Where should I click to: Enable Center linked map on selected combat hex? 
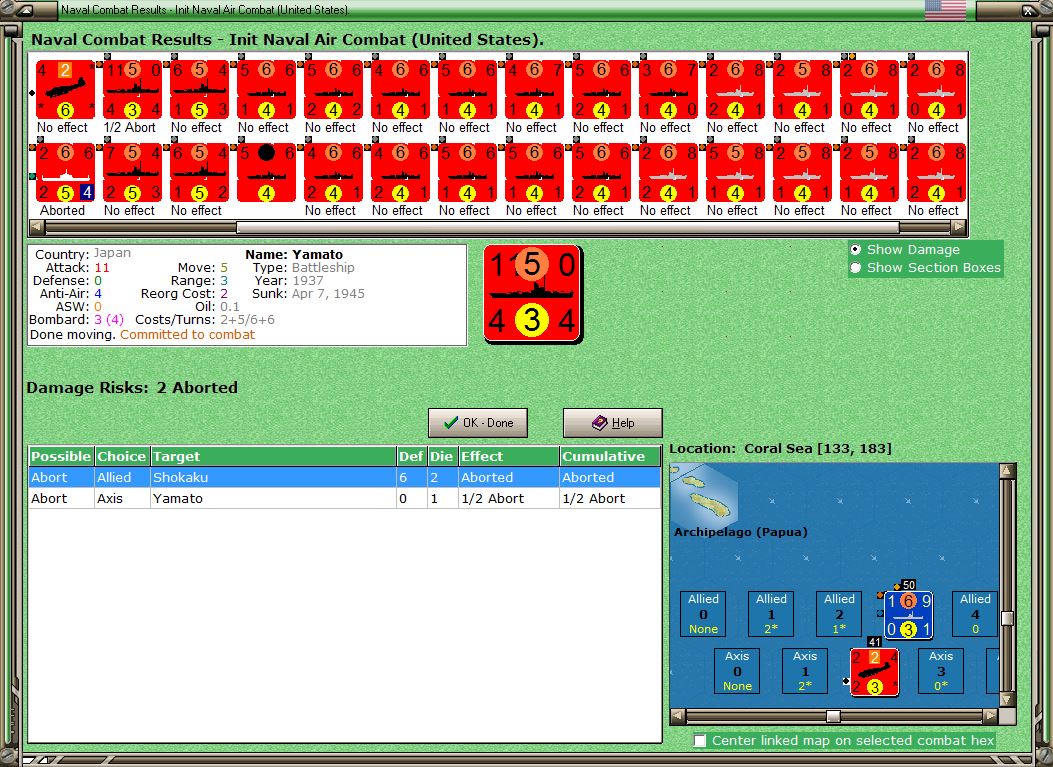[x=700, y=740]
